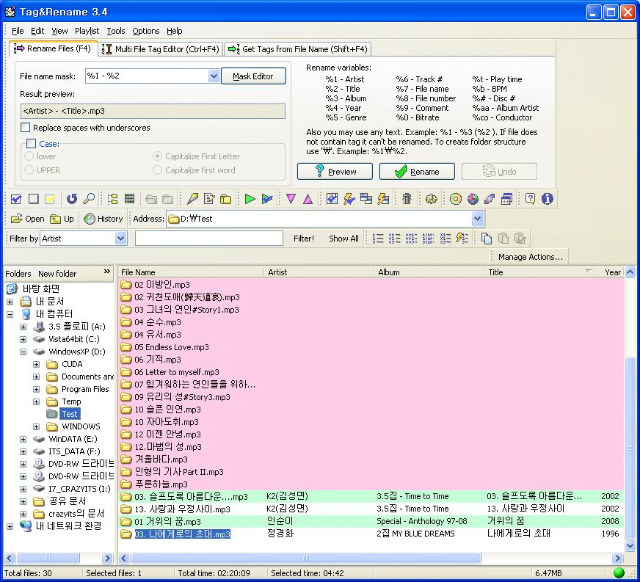
Task: Click the copy pages icon in filter row
Action: (x=486, y=238)
